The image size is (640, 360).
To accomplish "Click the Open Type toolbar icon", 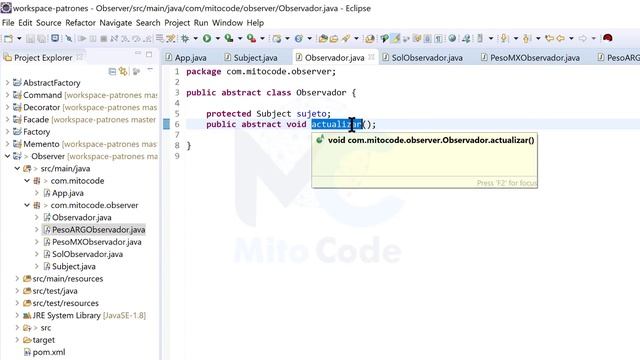I will click(323, 38).
